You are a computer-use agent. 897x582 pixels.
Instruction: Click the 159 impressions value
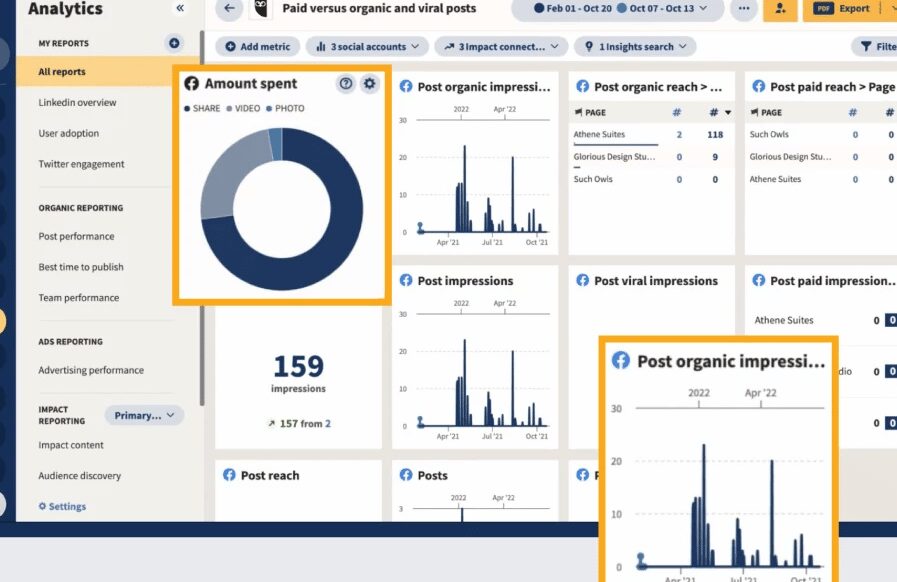298,366
